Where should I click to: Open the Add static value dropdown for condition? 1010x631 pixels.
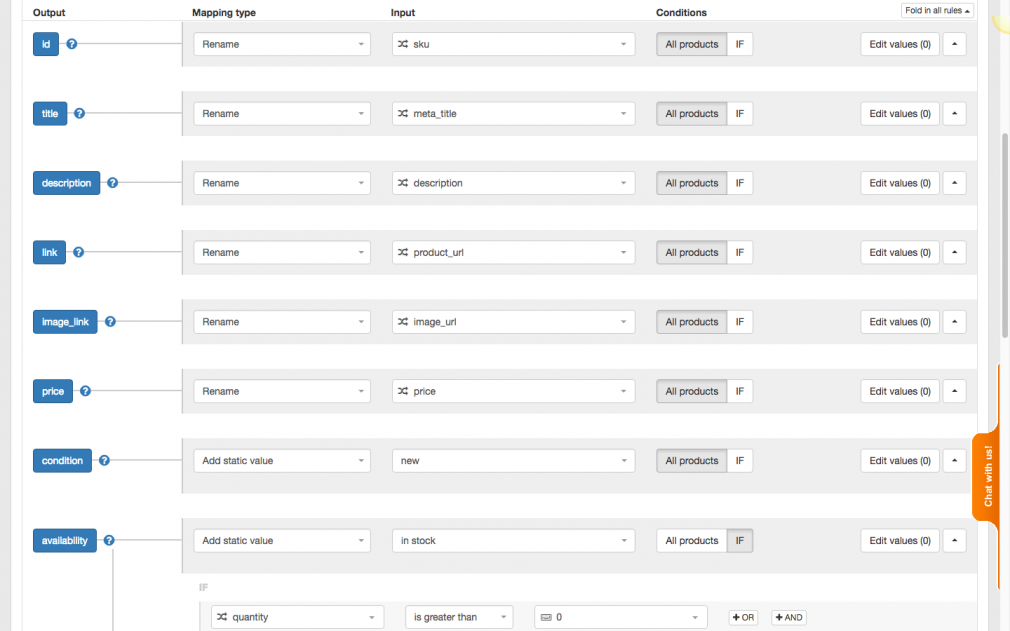tap(281, 460)
